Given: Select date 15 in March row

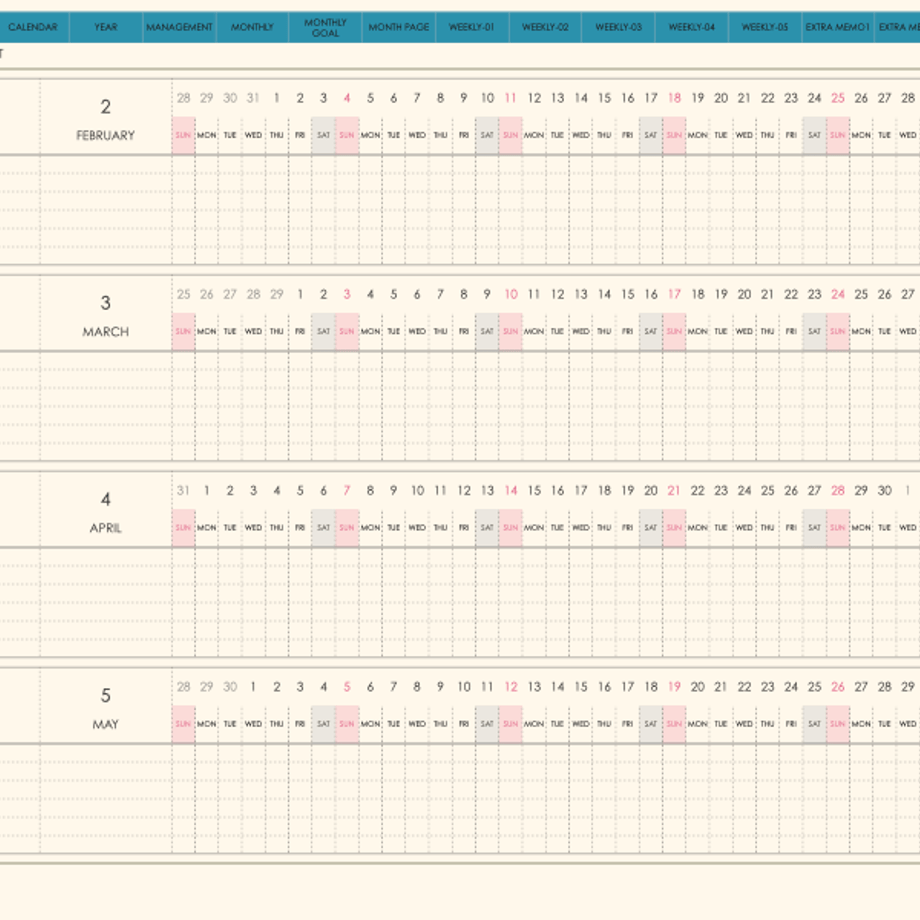Looking at the screenshot, I should 628,295.
